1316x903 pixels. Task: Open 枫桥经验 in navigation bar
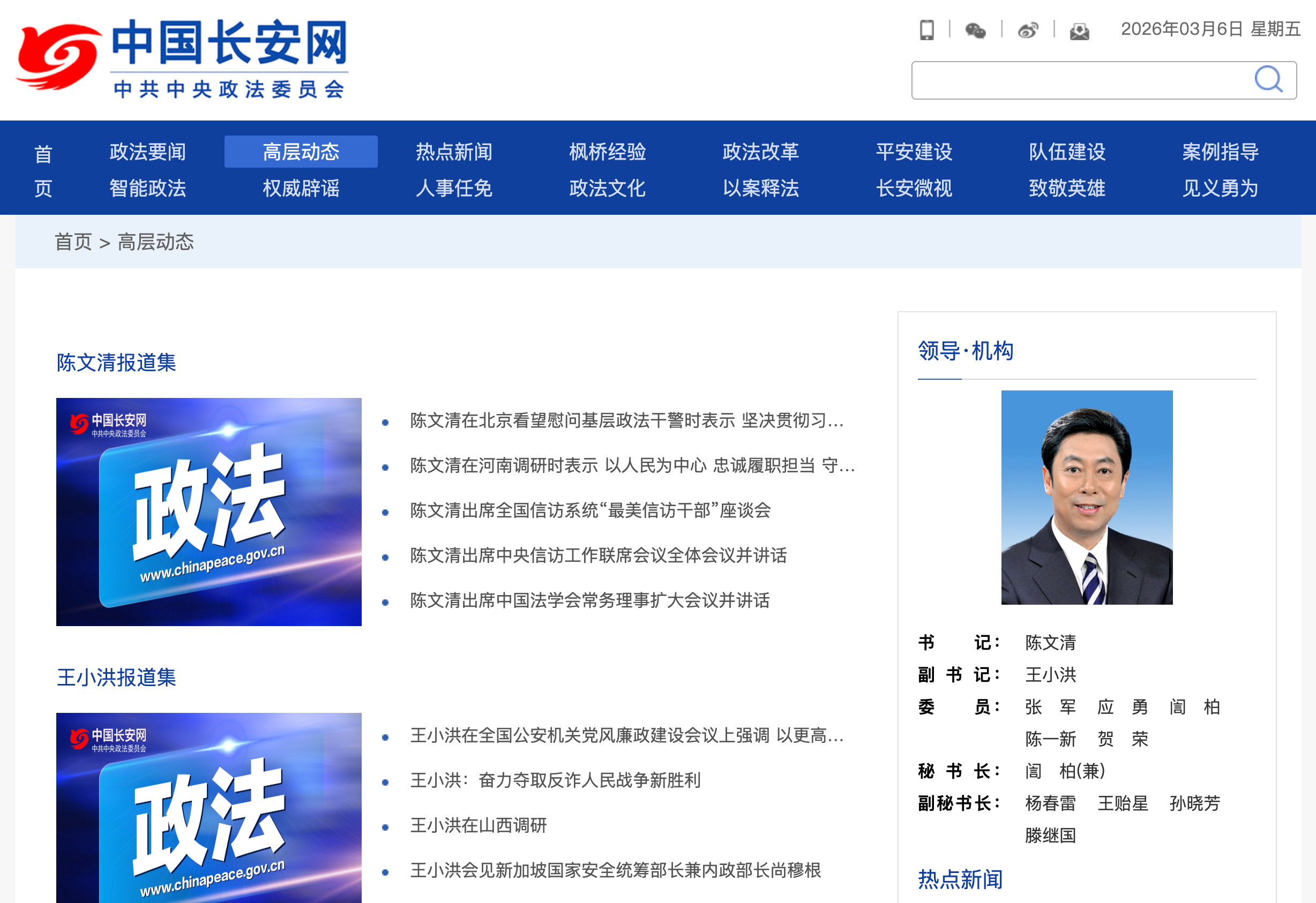[x=607, y=152]
